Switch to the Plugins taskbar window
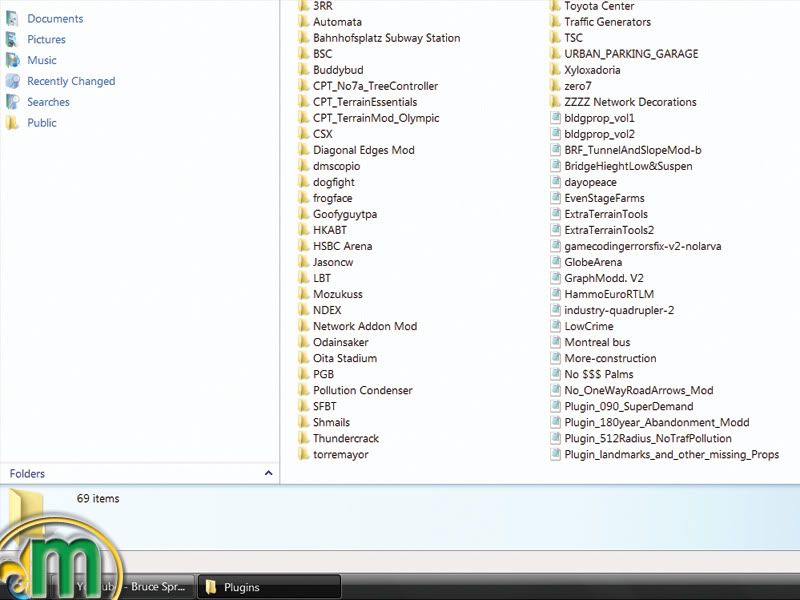 pos(269,587)
